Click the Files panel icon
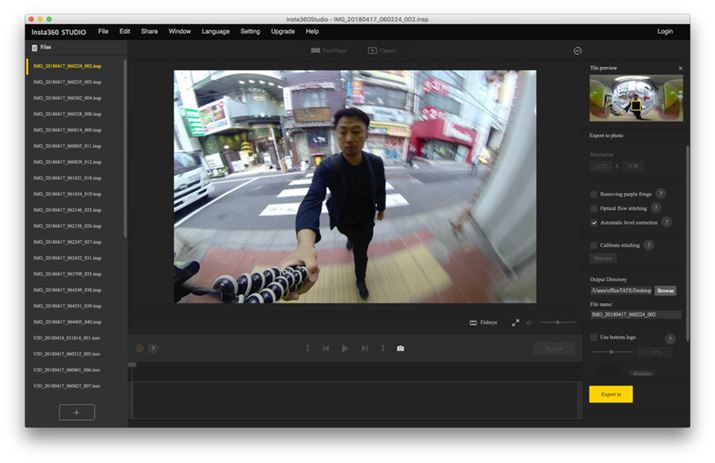 (34, 47)
